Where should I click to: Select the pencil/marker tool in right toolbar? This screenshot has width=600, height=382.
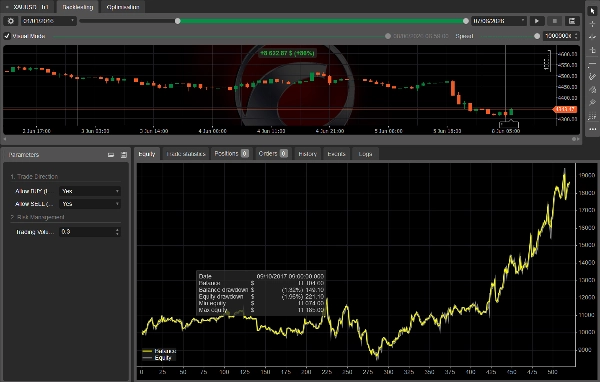(593, 77)
